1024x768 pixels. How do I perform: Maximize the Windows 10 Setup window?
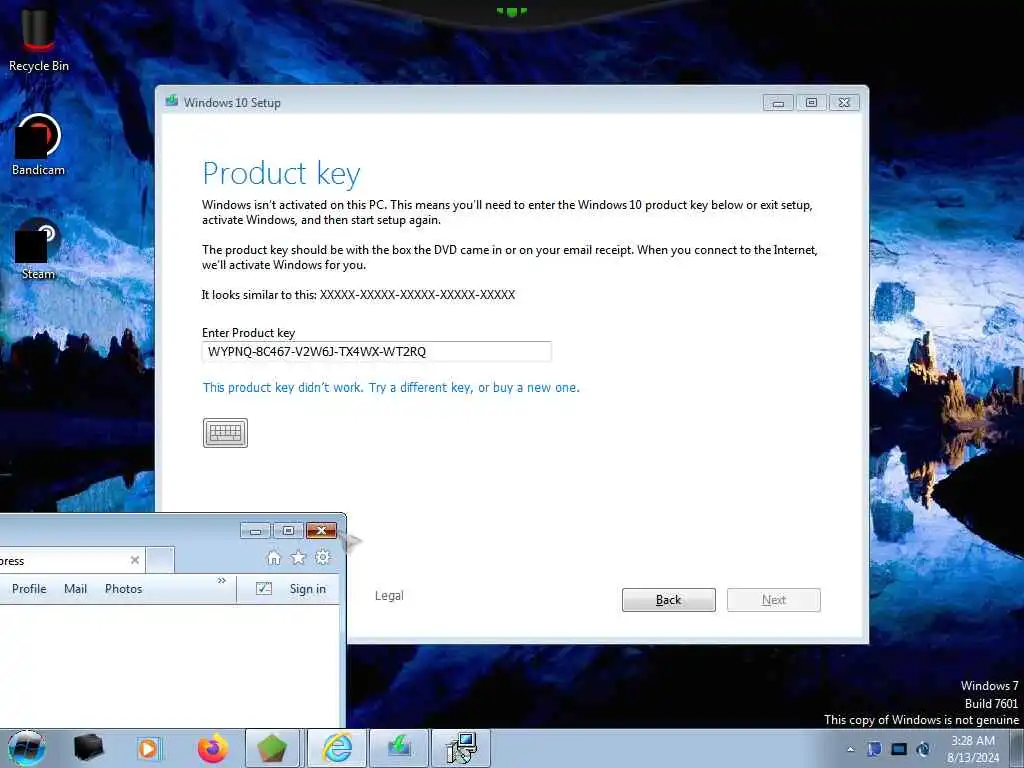point(811,103)
